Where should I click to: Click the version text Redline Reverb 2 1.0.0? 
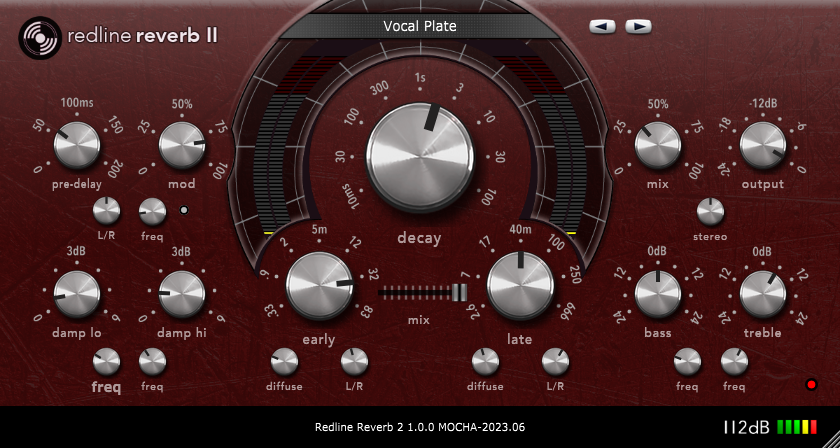click(420, 428)
